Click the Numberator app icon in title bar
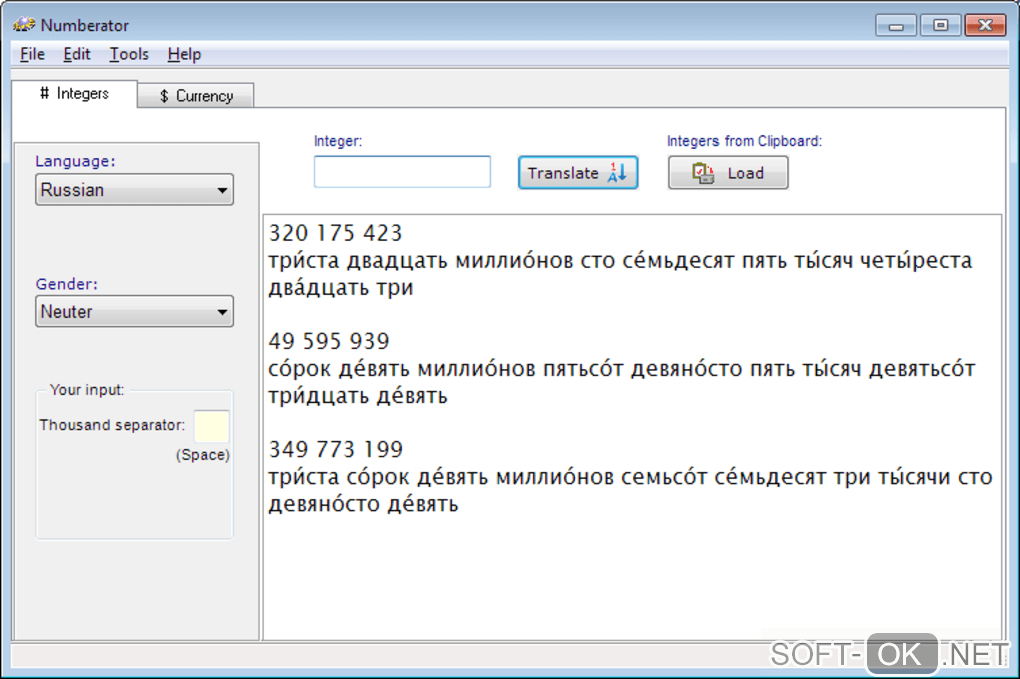1020x679 pixels. coord(23,25)
